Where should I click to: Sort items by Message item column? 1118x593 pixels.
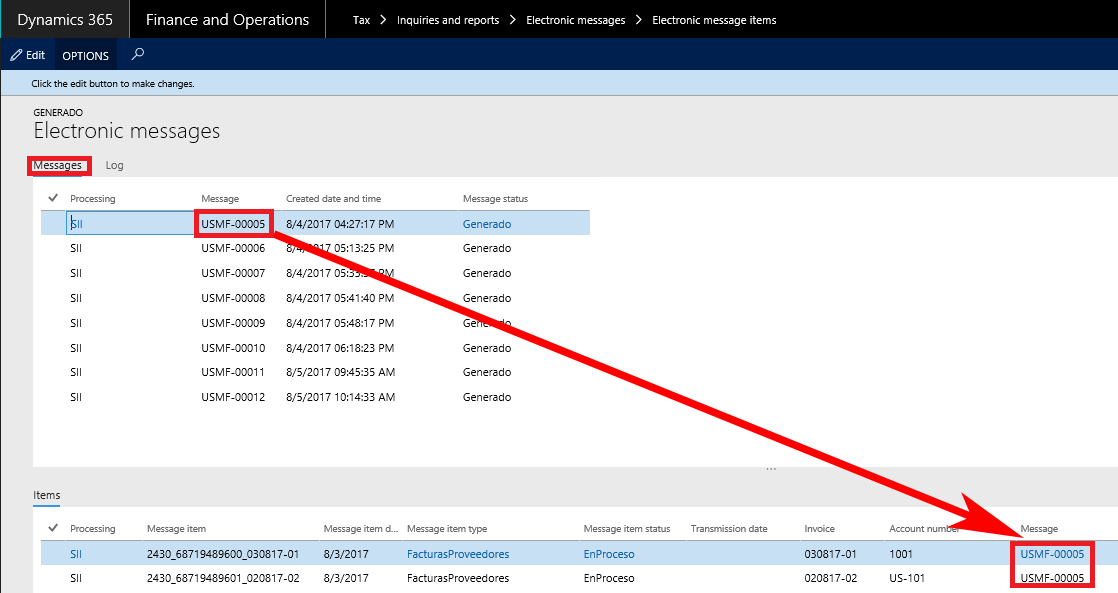176,529
